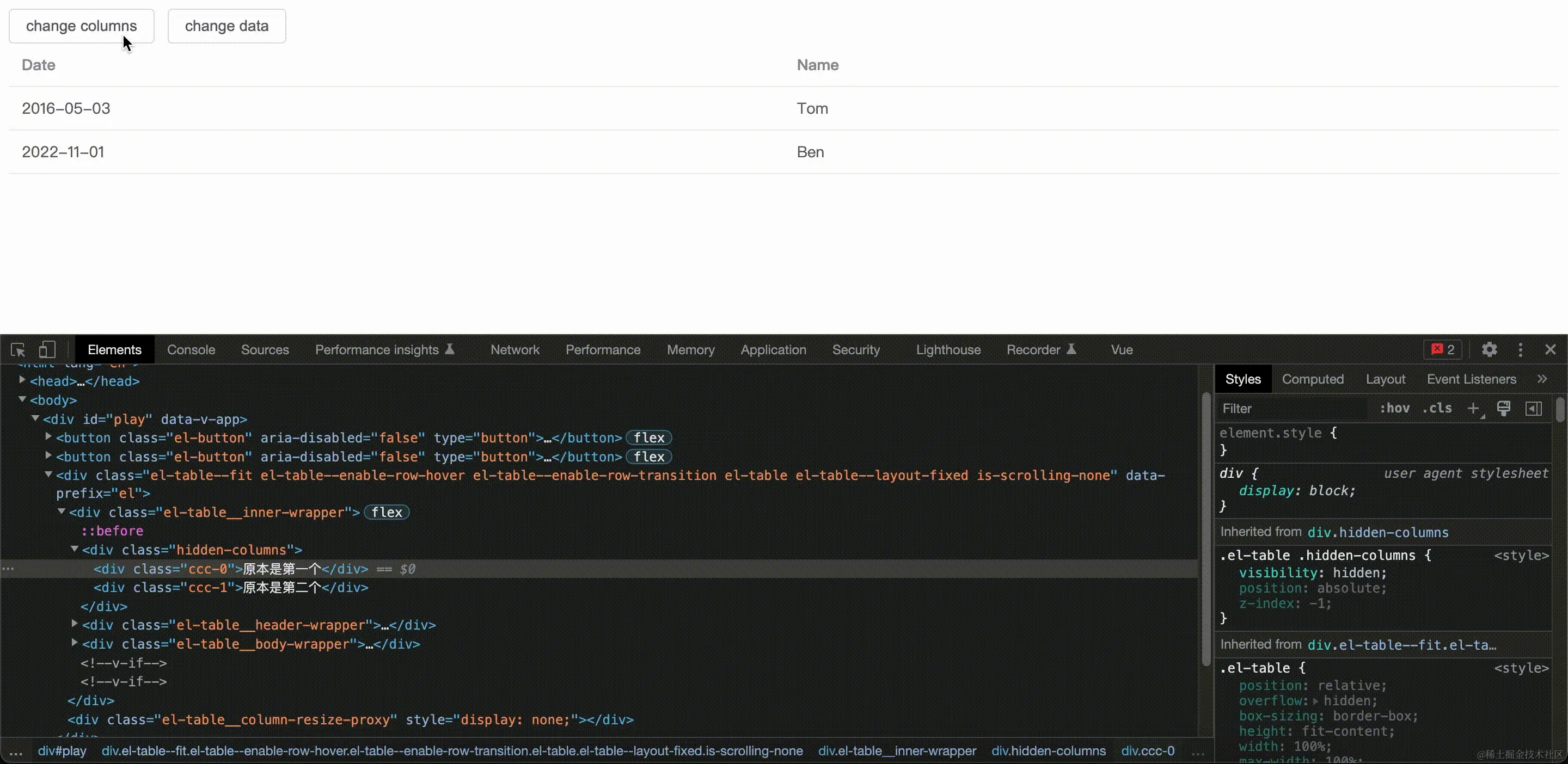The image size is (1568, 764).
Task: Toggle element pseudo states with :hov
Action: point(1395,408)
